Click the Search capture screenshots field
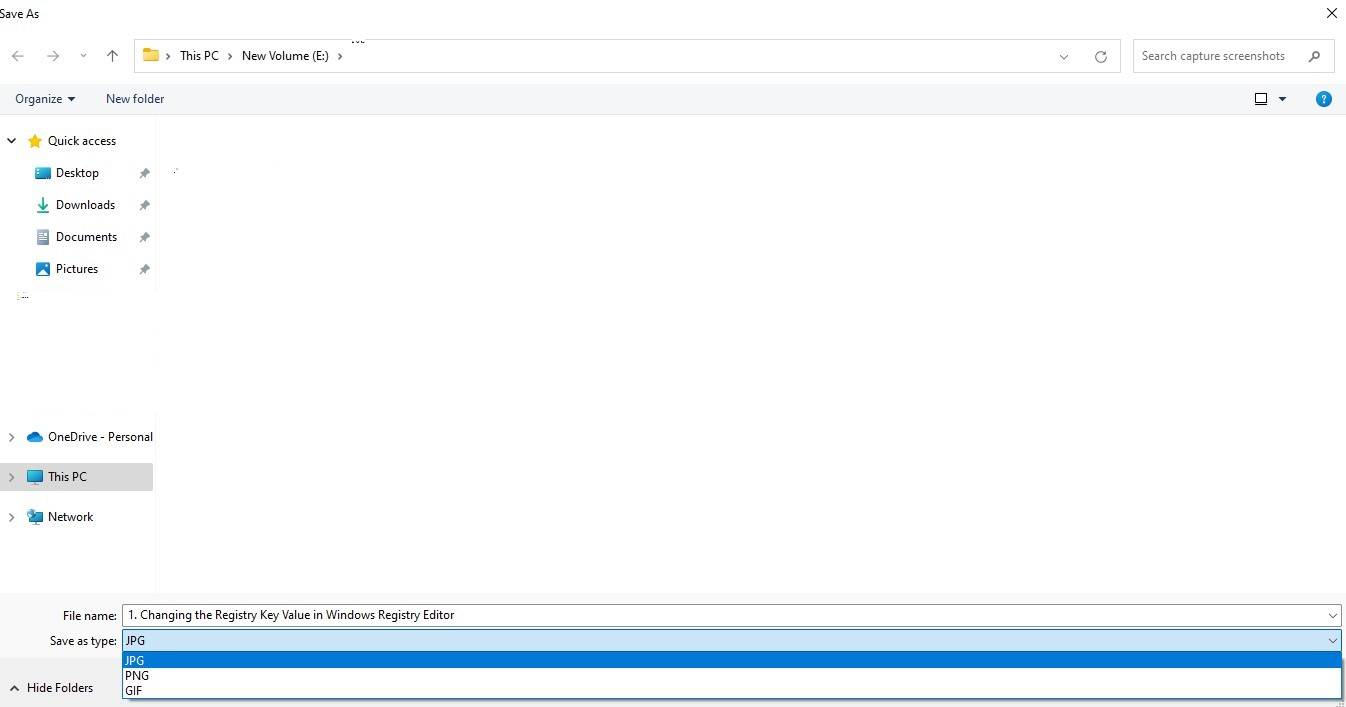The height and width of the screenshot is (707, 1346). tap(1218, 56)
